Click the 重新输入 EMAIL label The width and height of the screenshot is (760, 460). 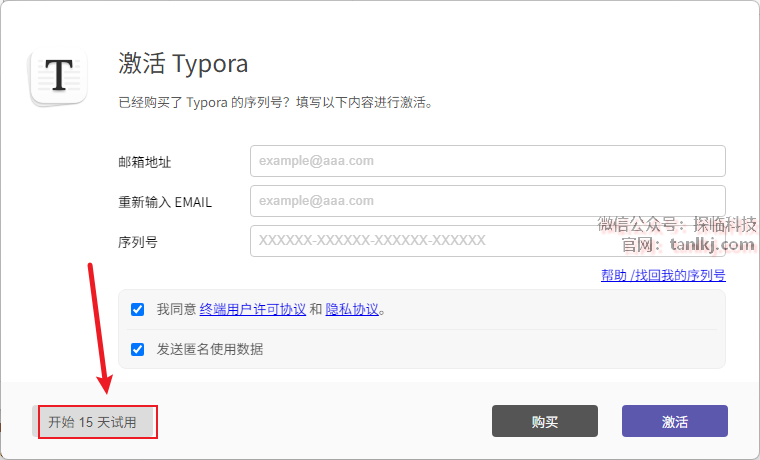165,202
